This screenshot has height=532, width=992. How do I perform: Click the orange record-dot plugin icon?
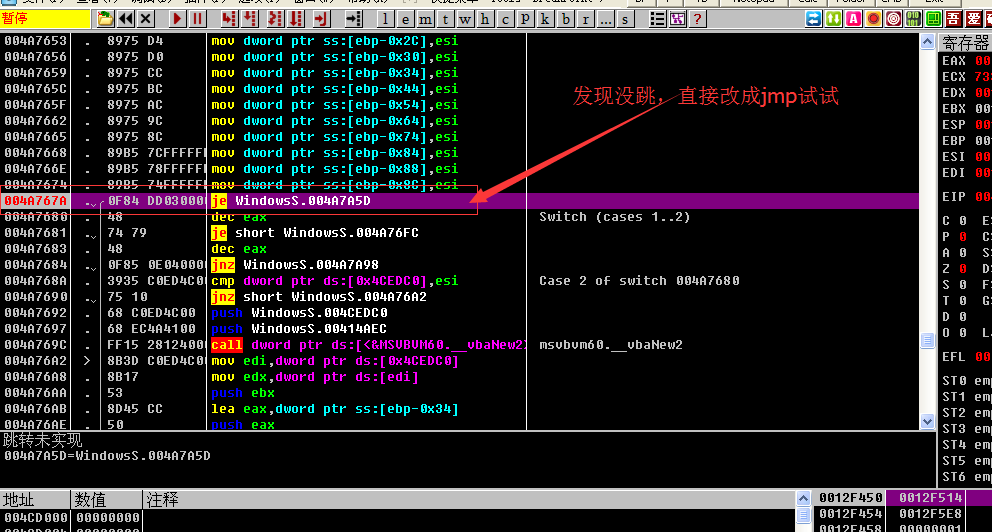pos(873,19)
